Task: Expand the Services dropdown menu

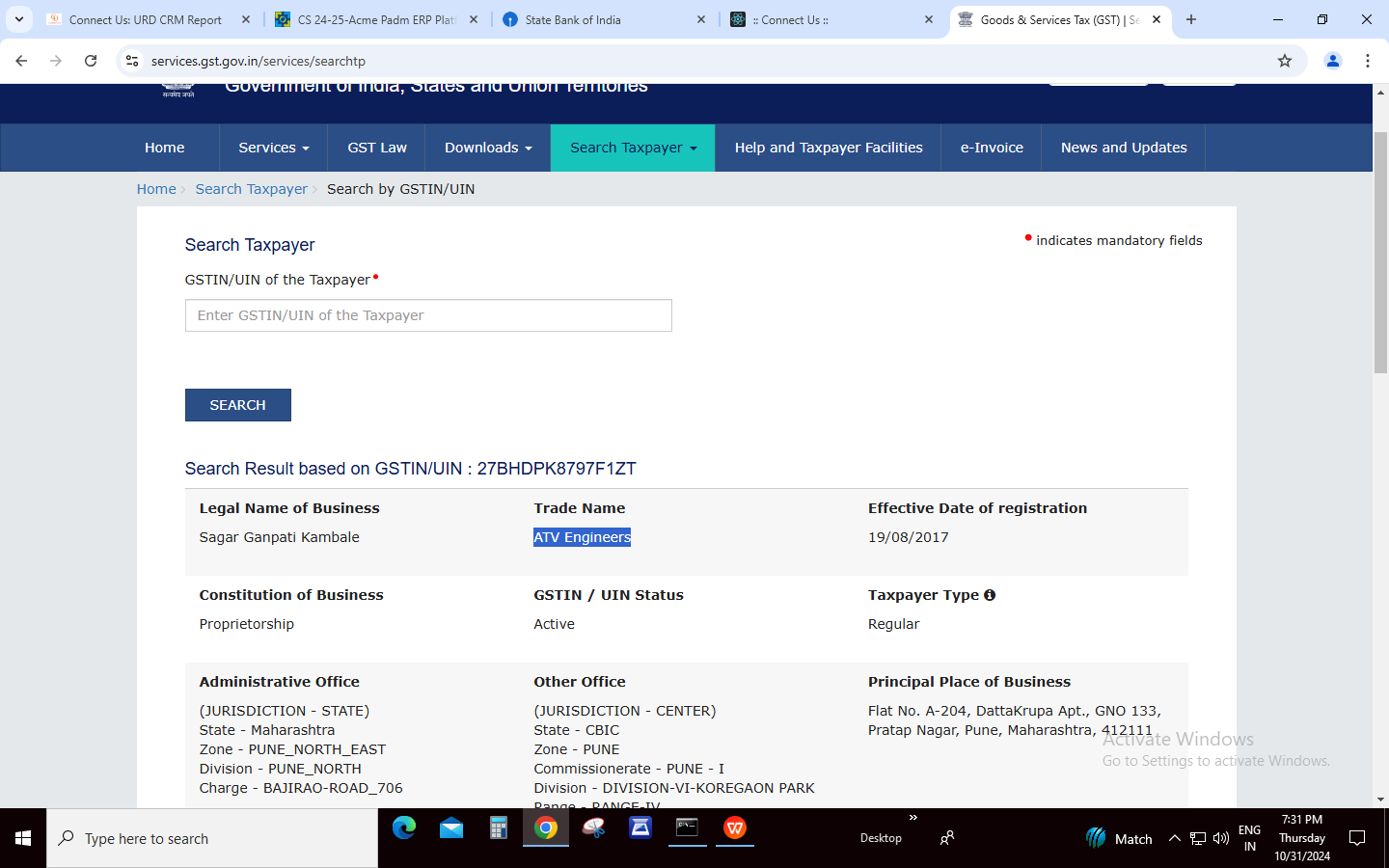Action: click(274, 148)
